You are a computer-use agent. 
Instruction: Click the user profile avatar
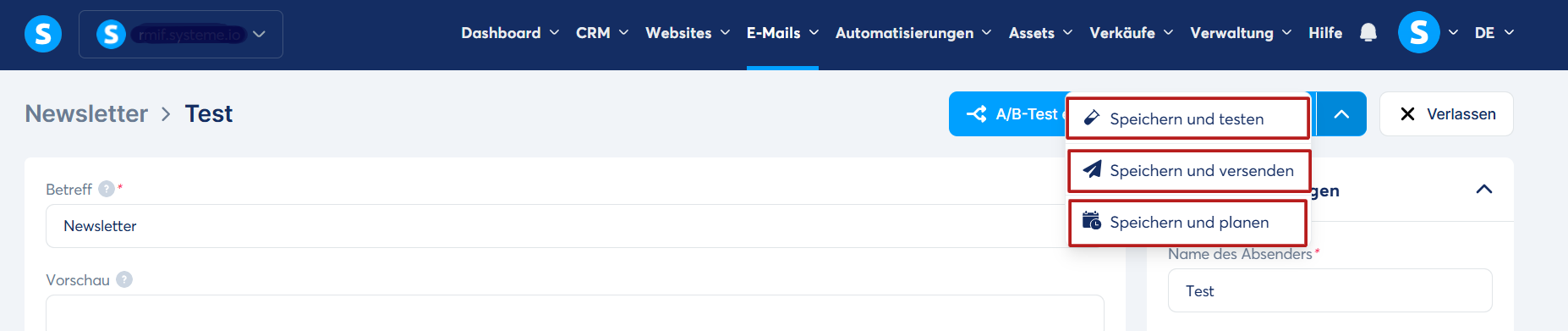point(1418,33)
